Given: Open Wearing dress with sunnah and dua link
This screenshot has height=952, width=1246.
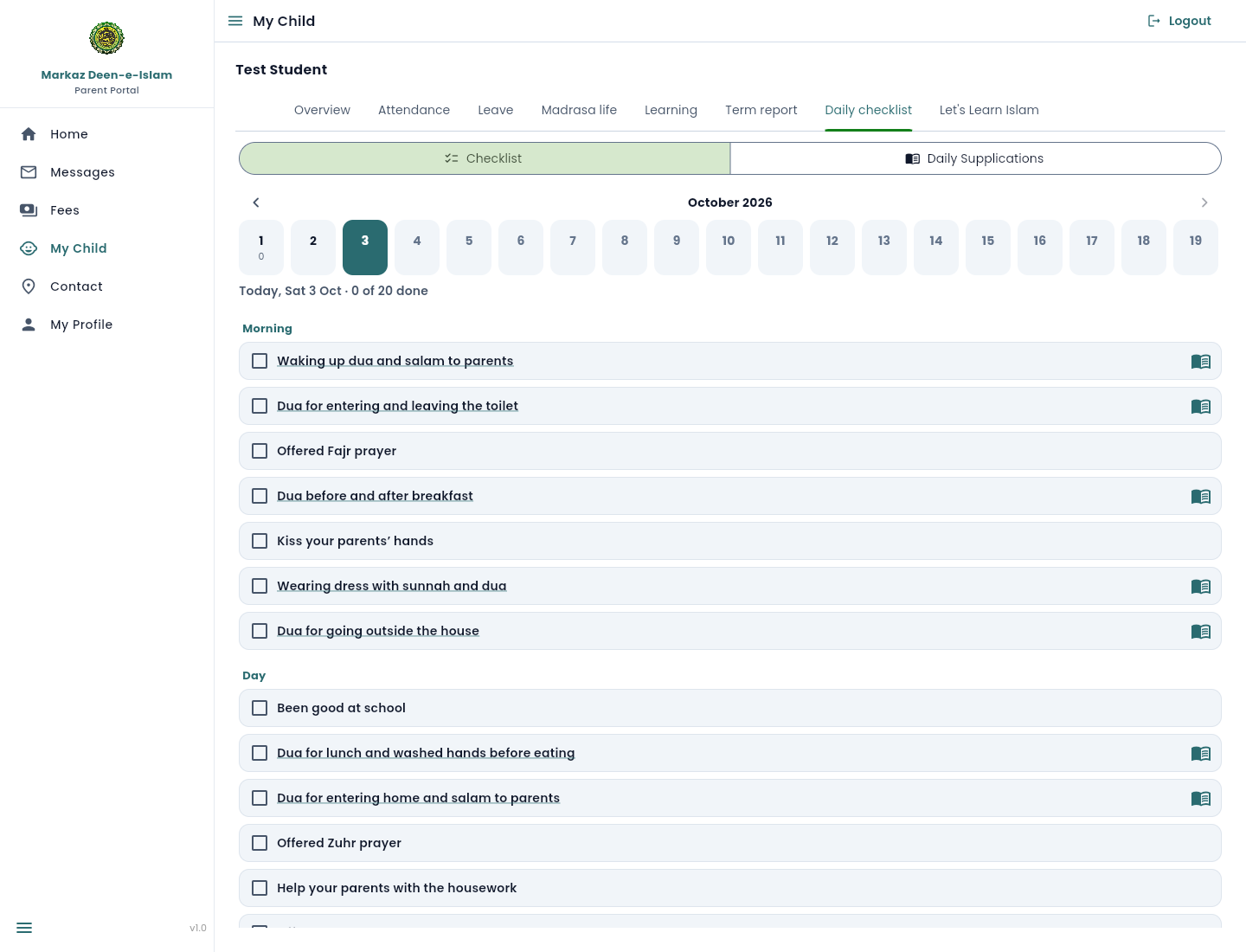Looking at the screenshot, I should [x=392, y=586].
